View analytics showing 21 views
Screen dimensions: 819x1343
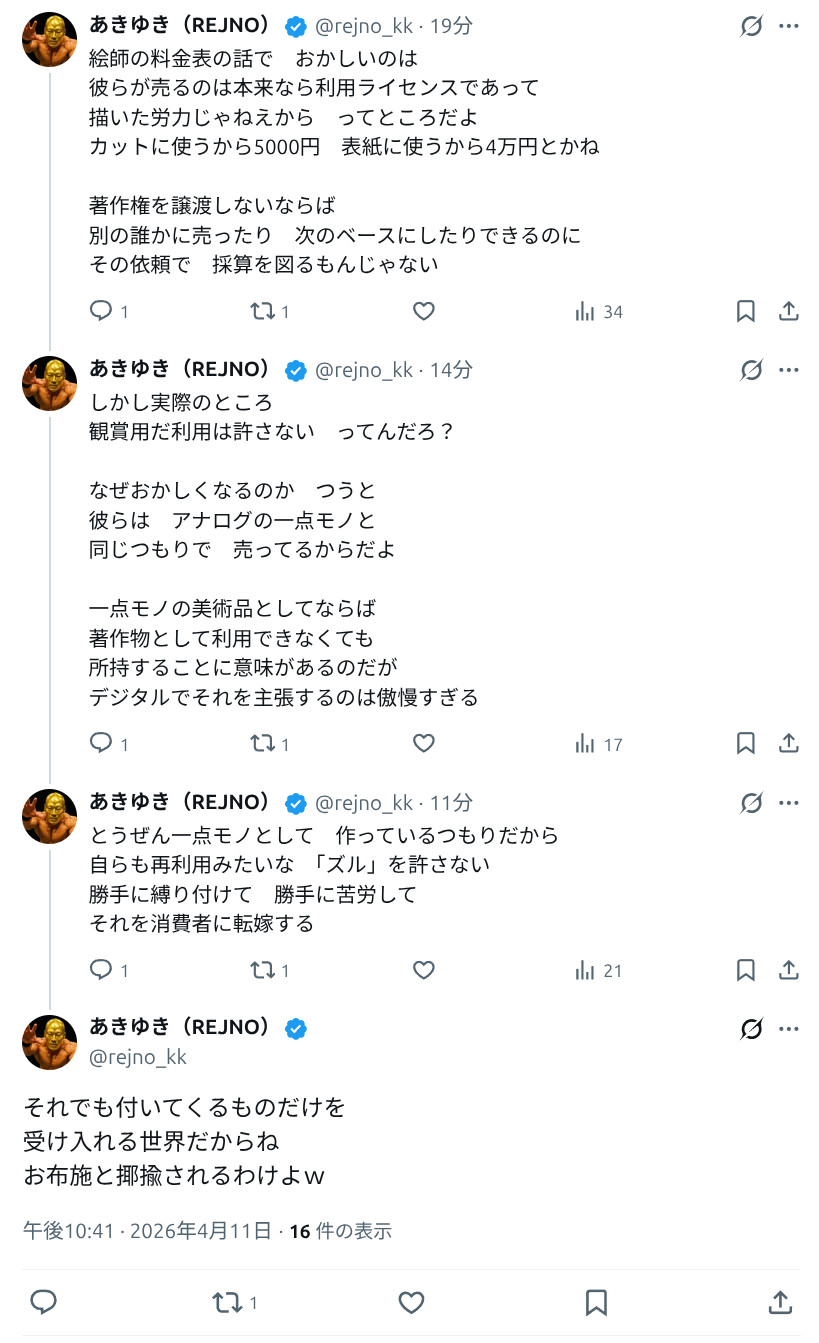[599, 970]
